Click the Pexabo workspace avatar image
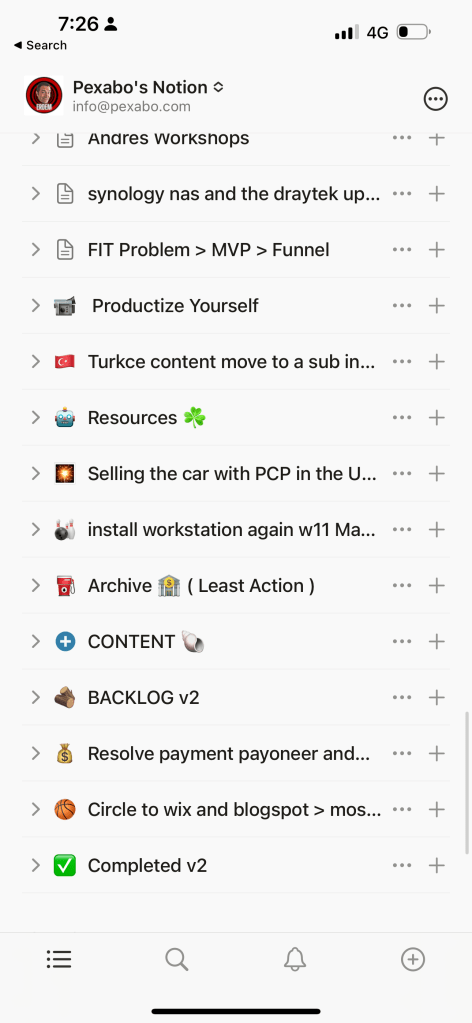 (x=44, y=95)
